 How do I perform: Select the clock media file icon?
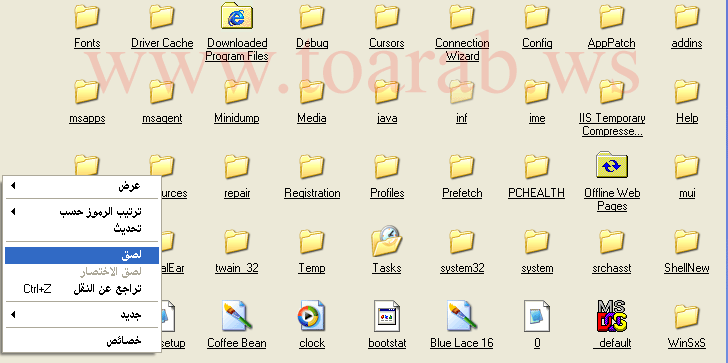[312, 316]
